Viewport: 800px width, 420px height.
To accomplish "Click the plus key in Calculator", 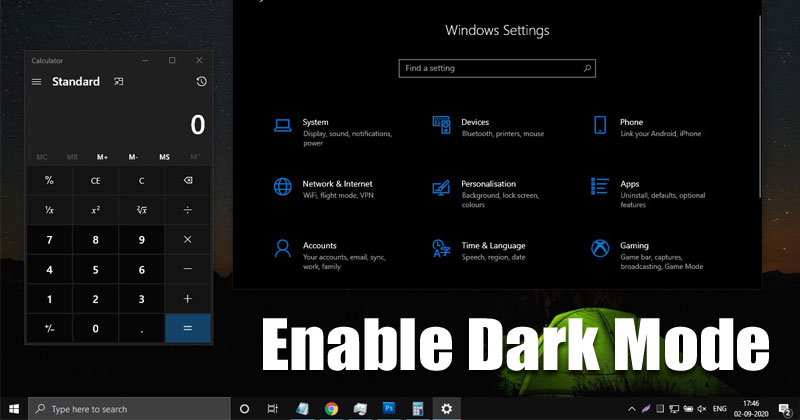I will click(x=188, y=299).
